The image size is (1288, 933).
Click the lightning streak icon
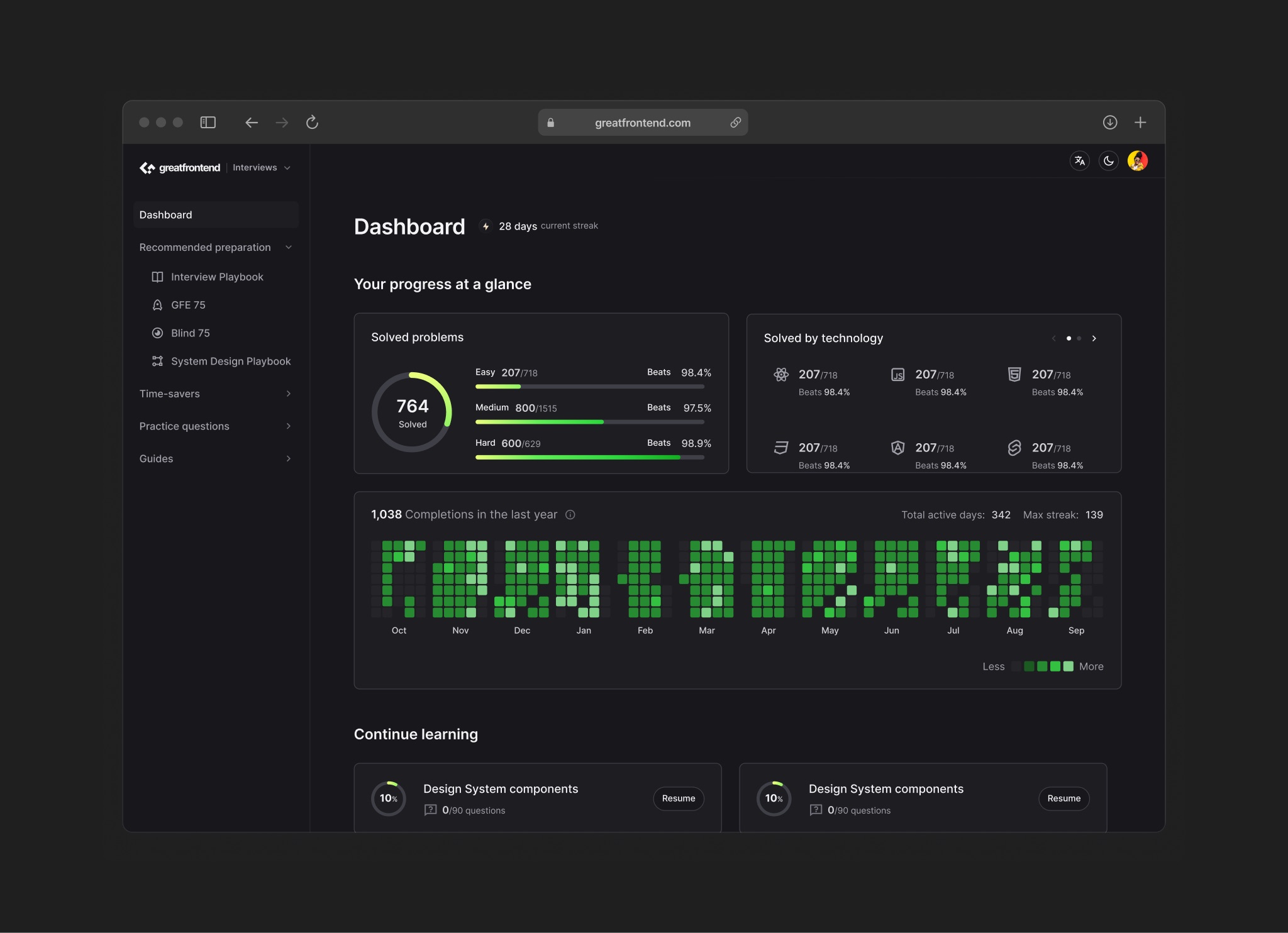[486, 226]
